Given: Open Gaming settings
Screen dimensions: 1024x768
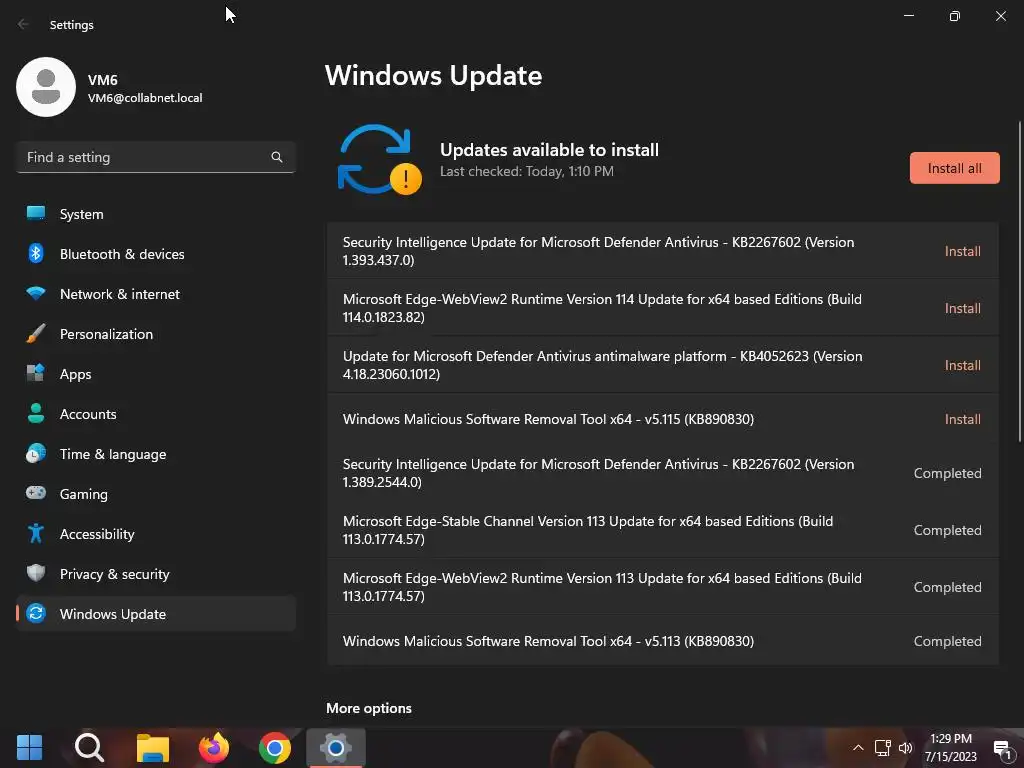Looking at the screenshot, I should point(155,494).
